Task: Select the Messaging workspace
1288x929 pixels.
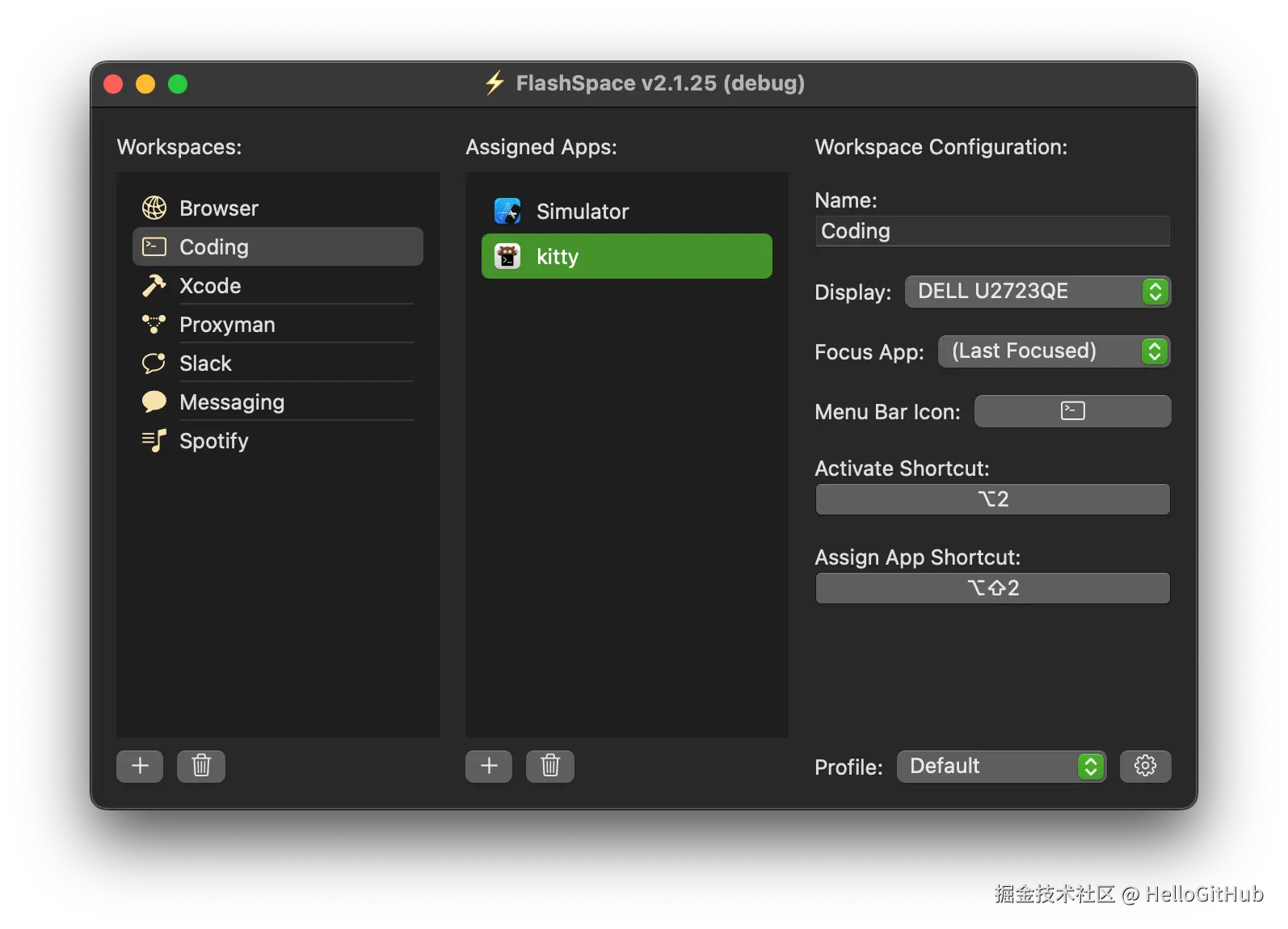Action: coord(278,402)
